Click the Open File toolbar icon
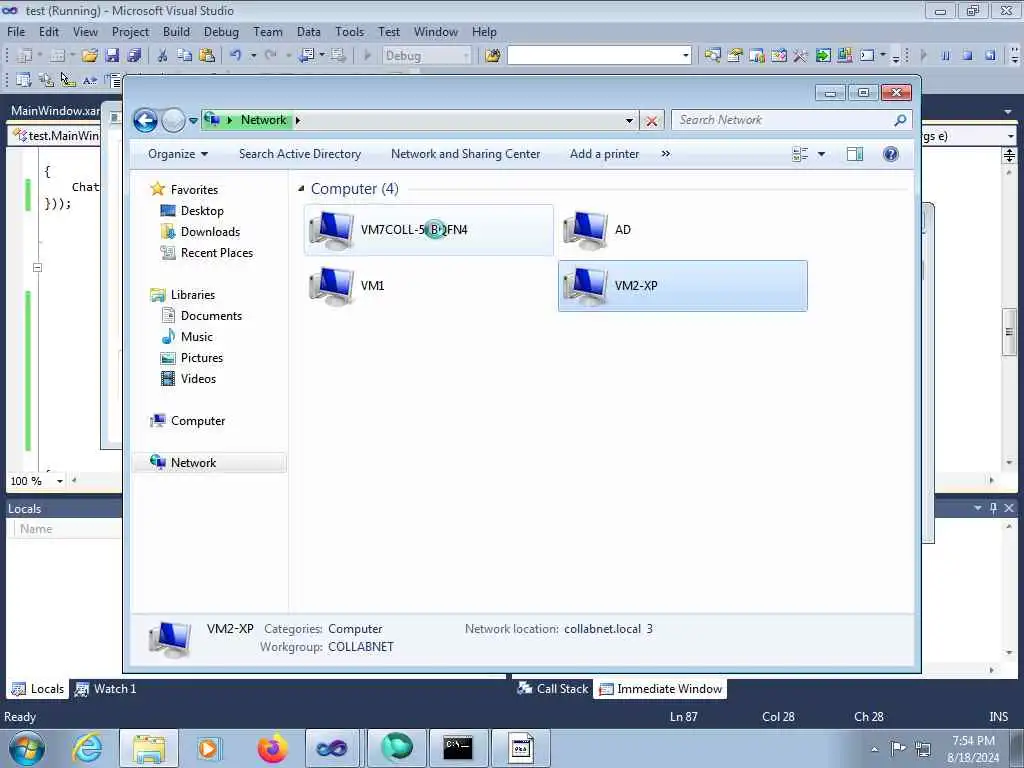1024x768 pixels. coord(89,56)
